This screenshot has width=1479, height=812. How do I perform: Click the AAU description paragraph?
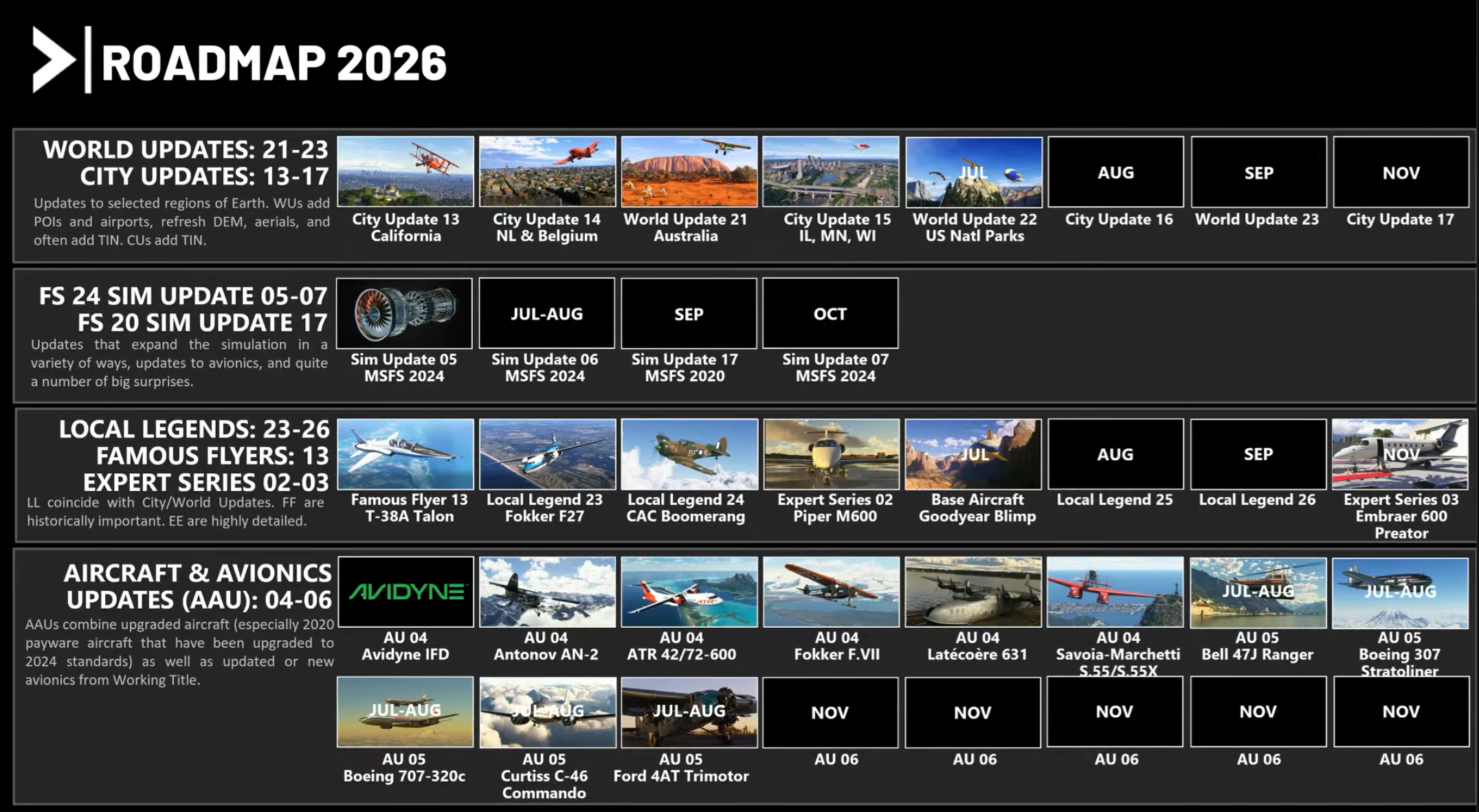coord(179,652)
